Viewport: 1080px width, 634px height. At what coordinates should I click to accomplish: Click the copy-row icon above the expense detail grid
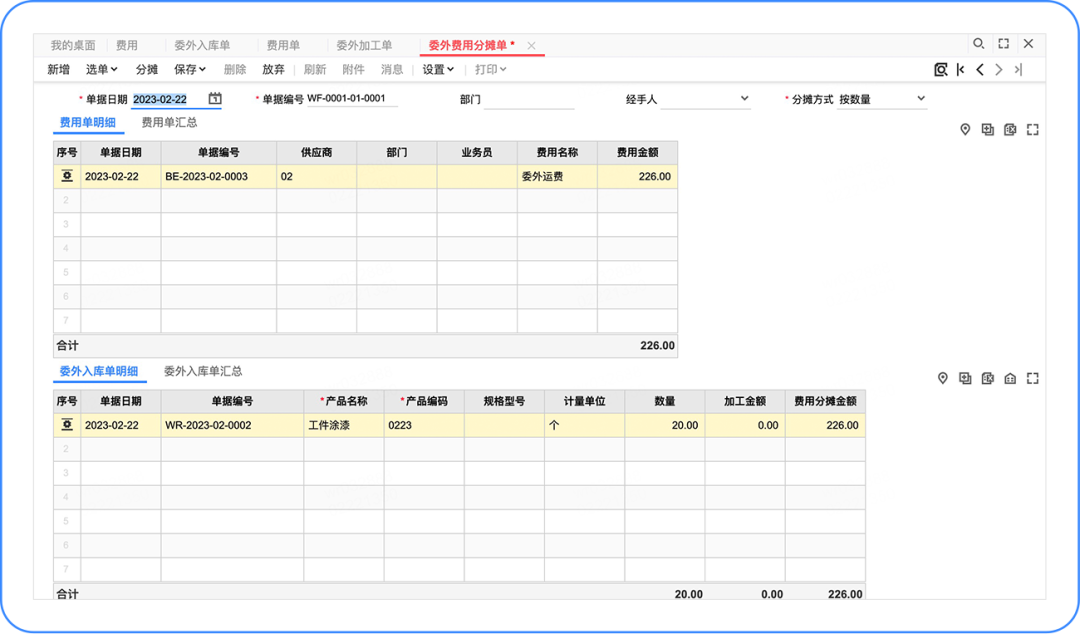[989, 129]
